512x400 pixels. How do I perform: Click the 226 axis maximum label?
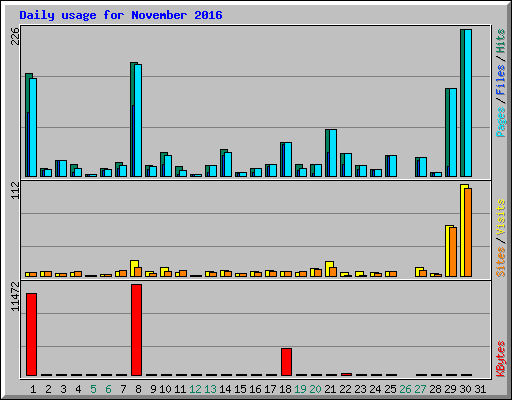pos(15,36)
